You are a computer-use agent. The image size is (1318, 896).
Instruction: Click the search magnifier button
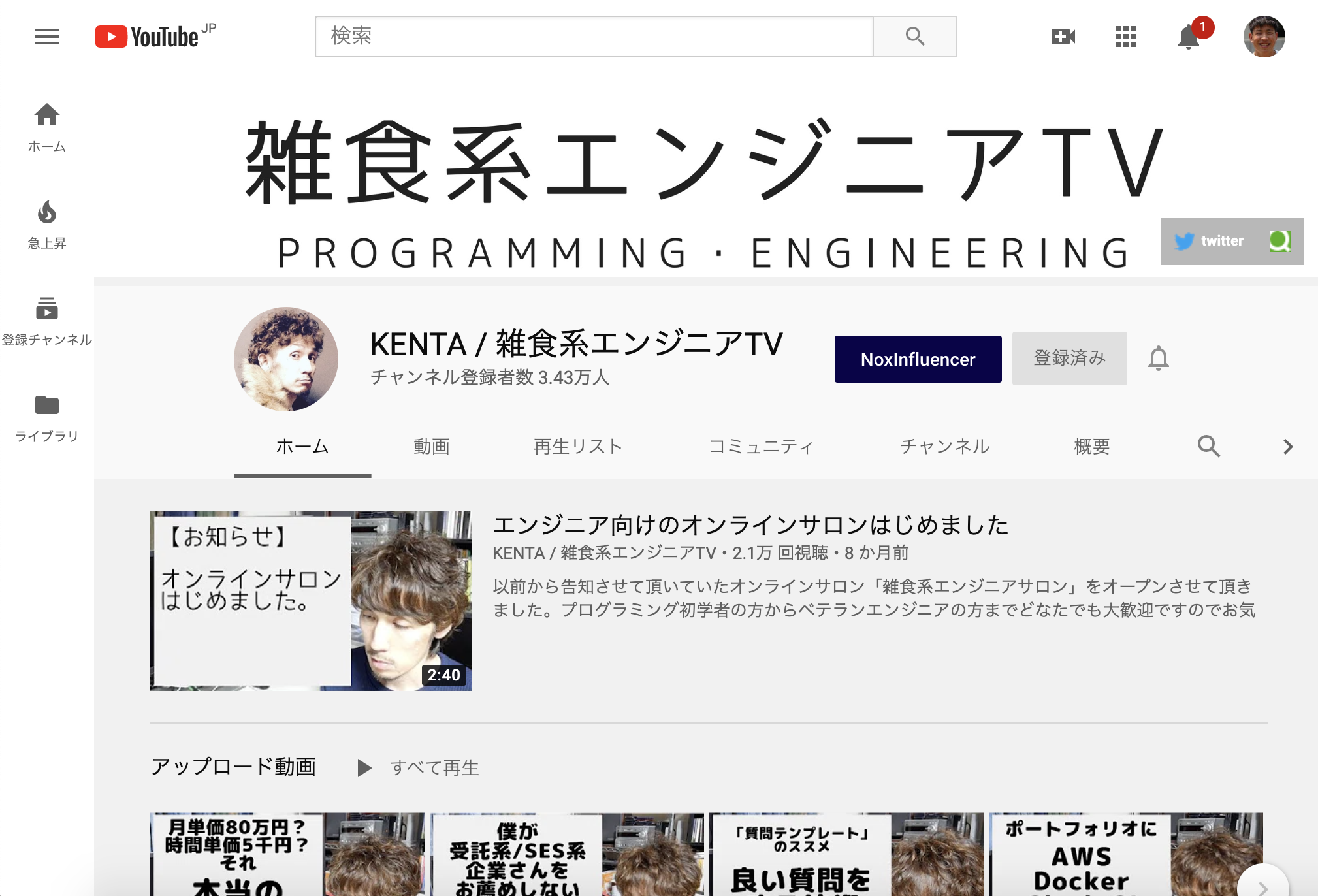914,37
